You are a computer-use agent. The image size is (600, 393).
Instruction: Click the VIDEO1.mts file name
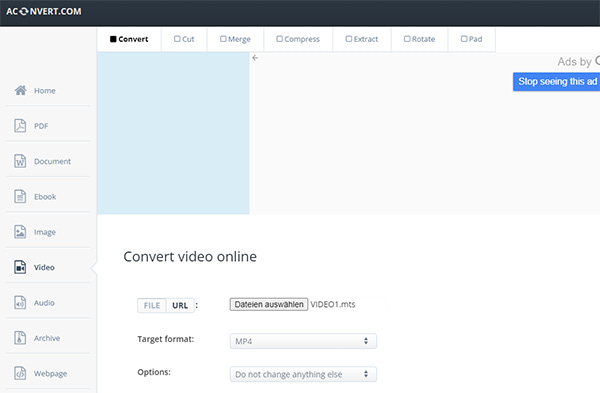tap(333, 305)
